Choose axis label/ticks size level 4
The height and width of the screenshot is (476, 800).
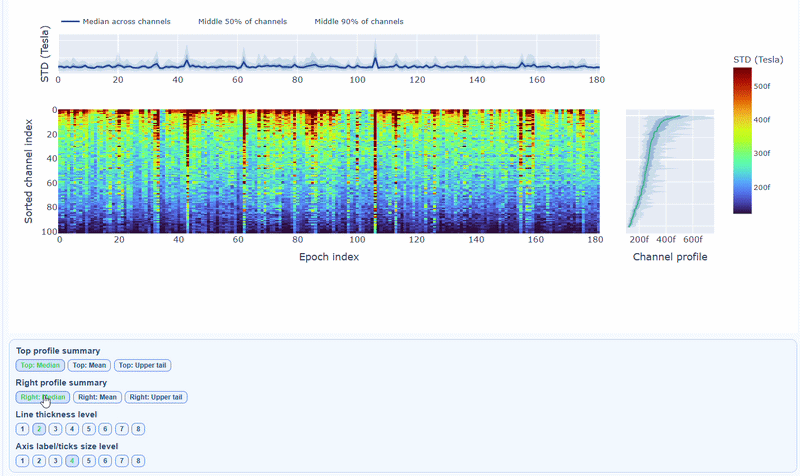[x=72, y=461]
